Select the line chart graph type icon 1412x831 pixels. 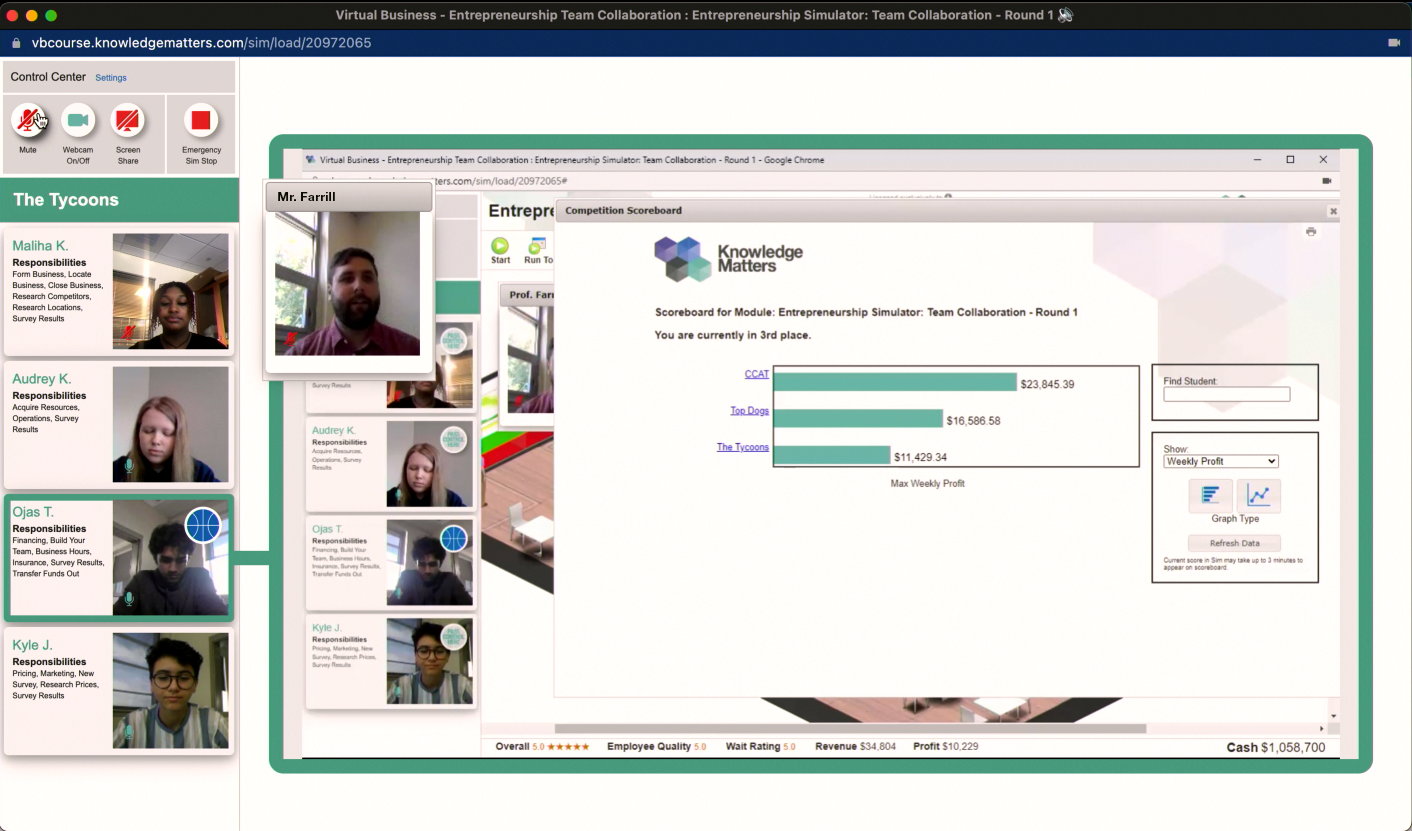tap(1258, 495)
